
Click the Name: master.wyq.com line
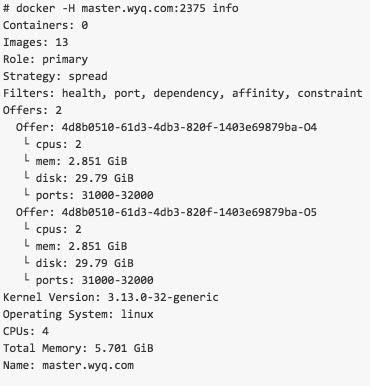(68, 365)
